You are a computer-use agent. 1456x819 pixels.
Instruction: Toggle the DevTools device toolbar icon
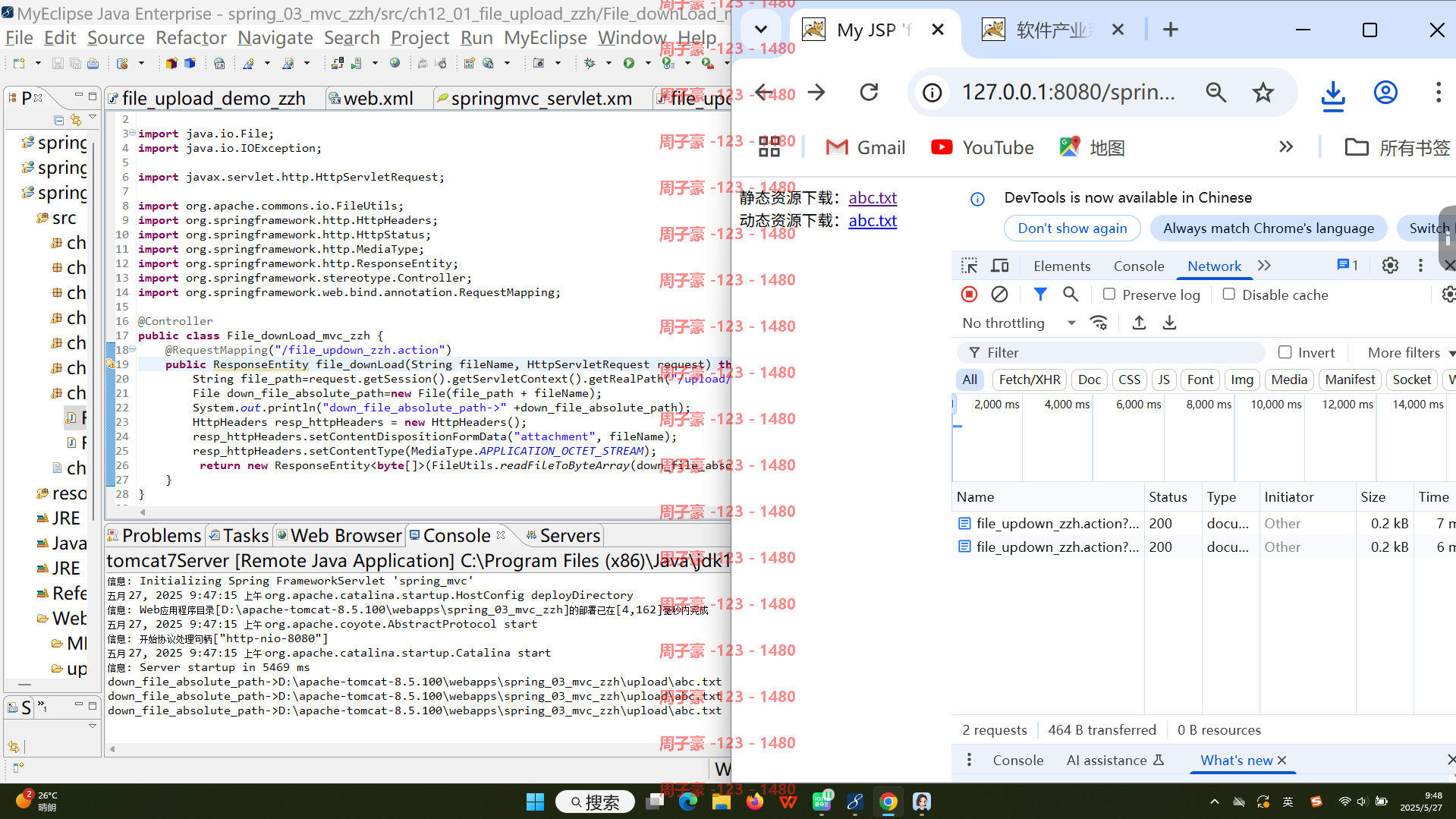tap(1000, 266)
